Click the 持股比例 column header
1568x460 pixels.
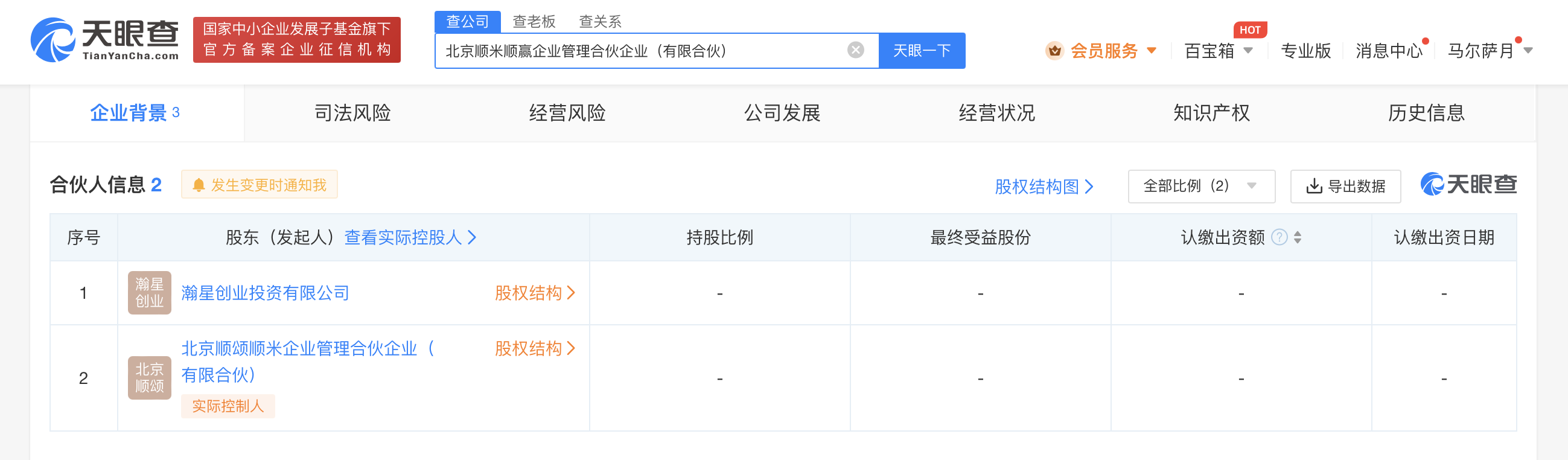(x=719, y=237)
